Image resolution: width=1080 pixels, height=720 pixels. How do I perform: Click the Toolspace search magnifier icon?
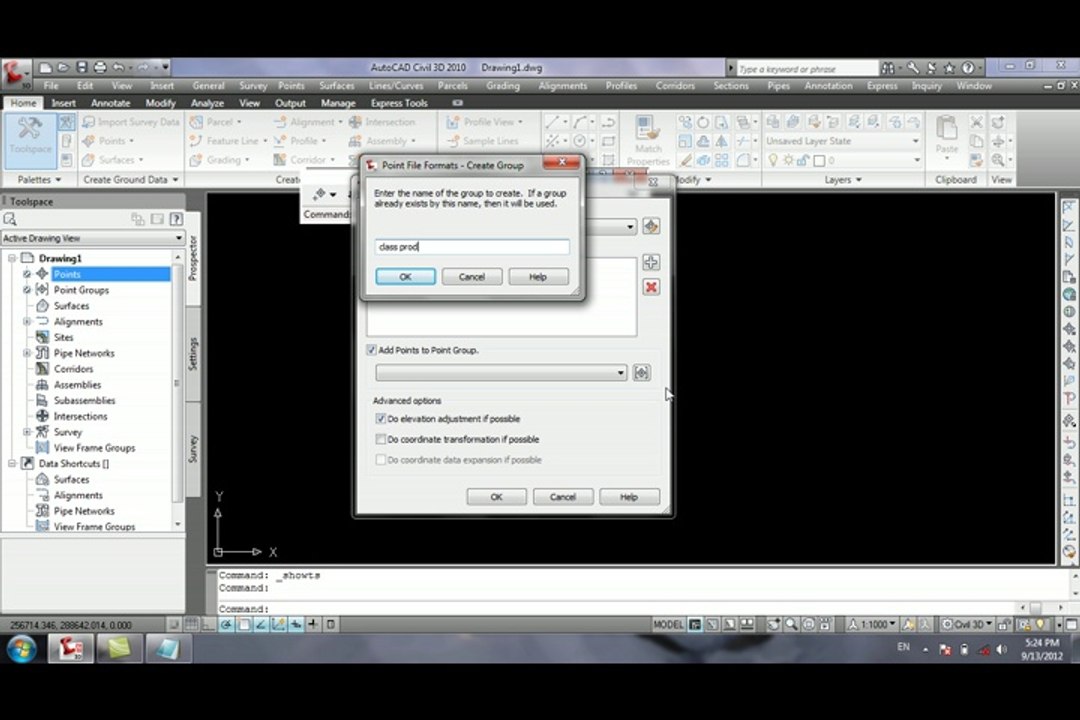point(10,219)
